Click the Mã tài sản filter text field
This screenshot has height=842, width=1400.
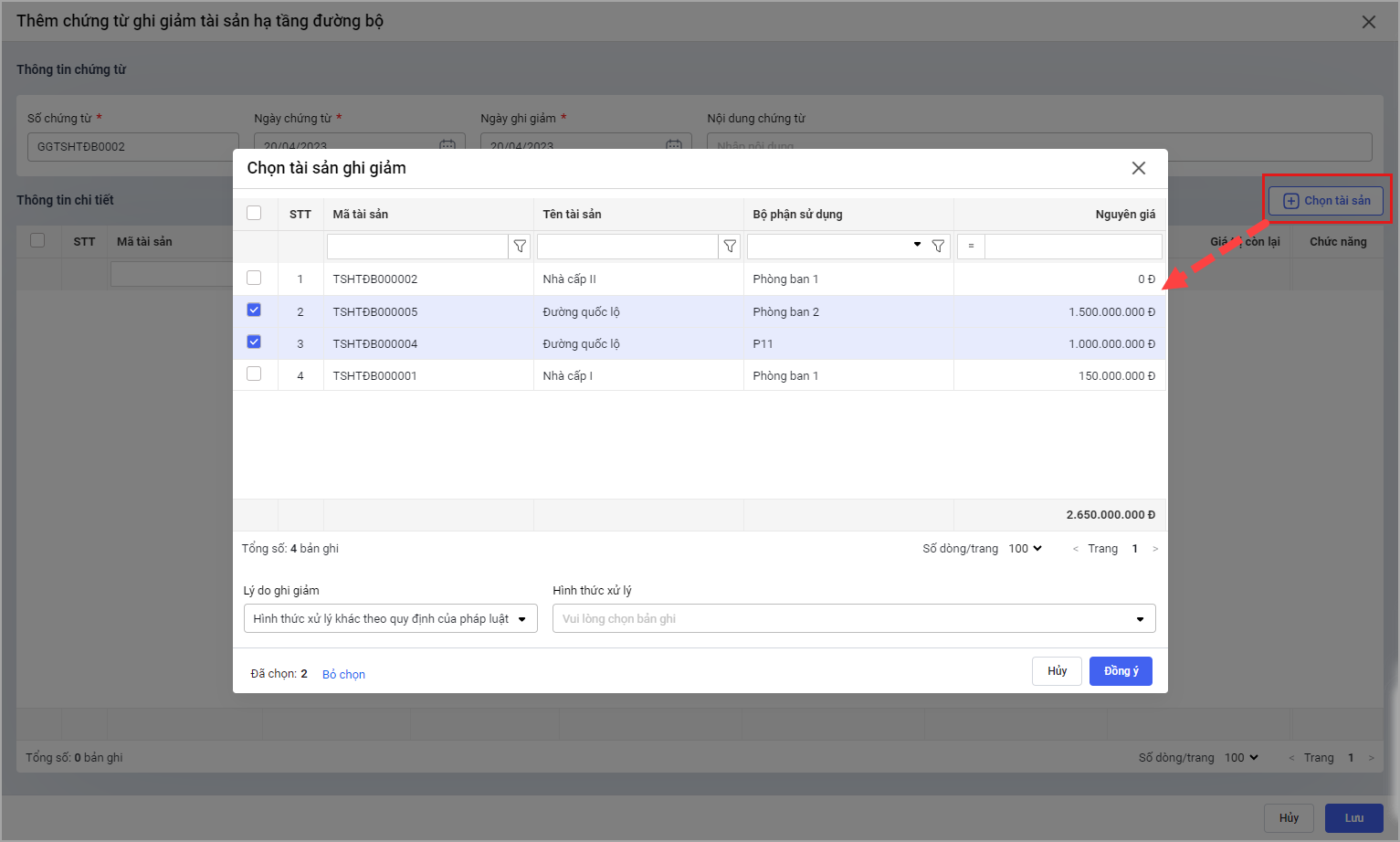pos(417,247)
